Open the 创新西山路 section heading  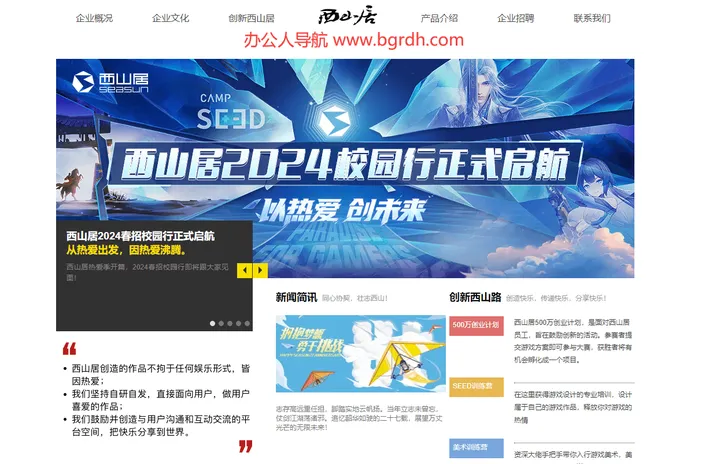tap(475, 297)
